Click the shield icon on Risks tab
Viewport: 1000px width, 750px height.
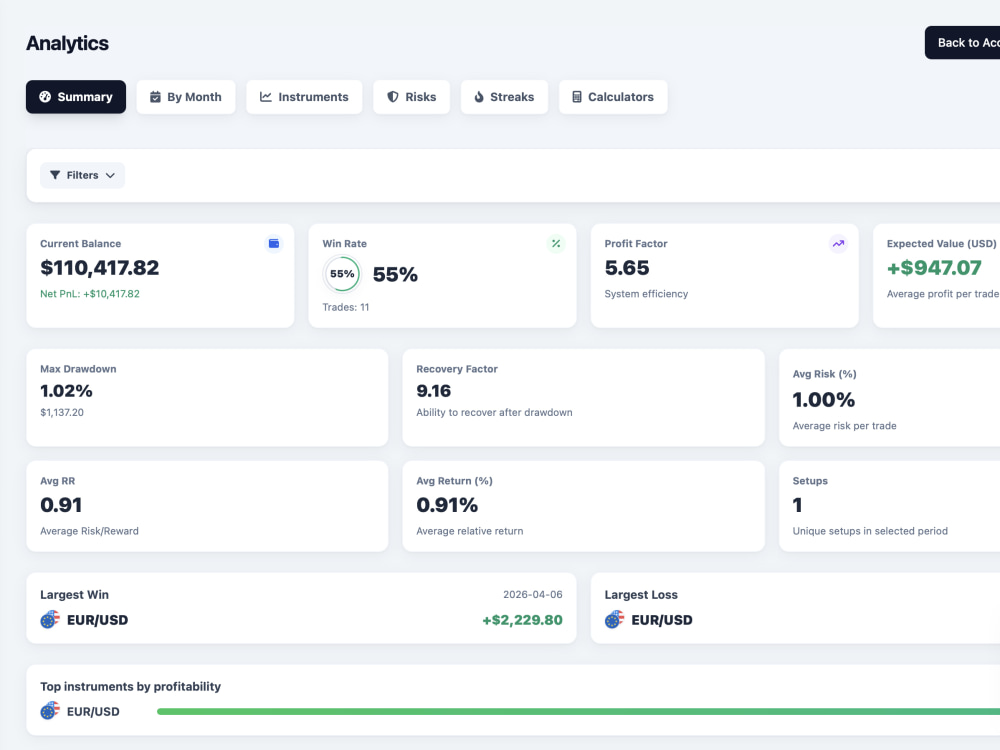tap(393, 97)
